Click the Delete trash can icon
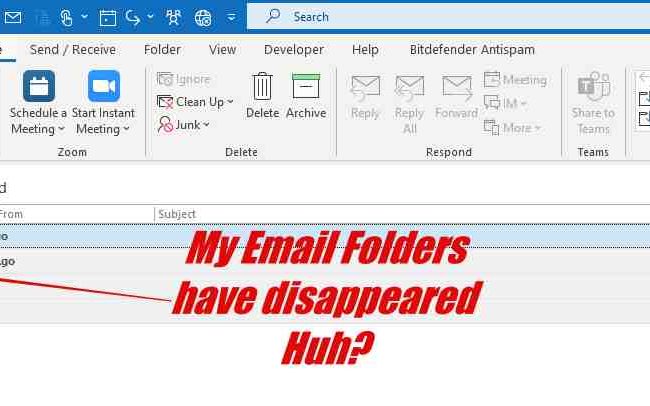The image size is (650, 406). pyautogui.click(x=262, y=86)
